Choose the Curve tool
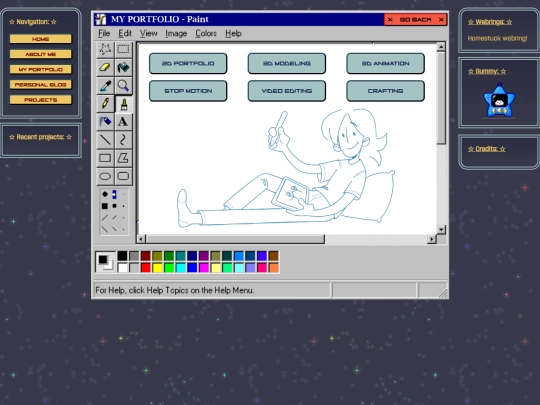 [x=123, y=140]
